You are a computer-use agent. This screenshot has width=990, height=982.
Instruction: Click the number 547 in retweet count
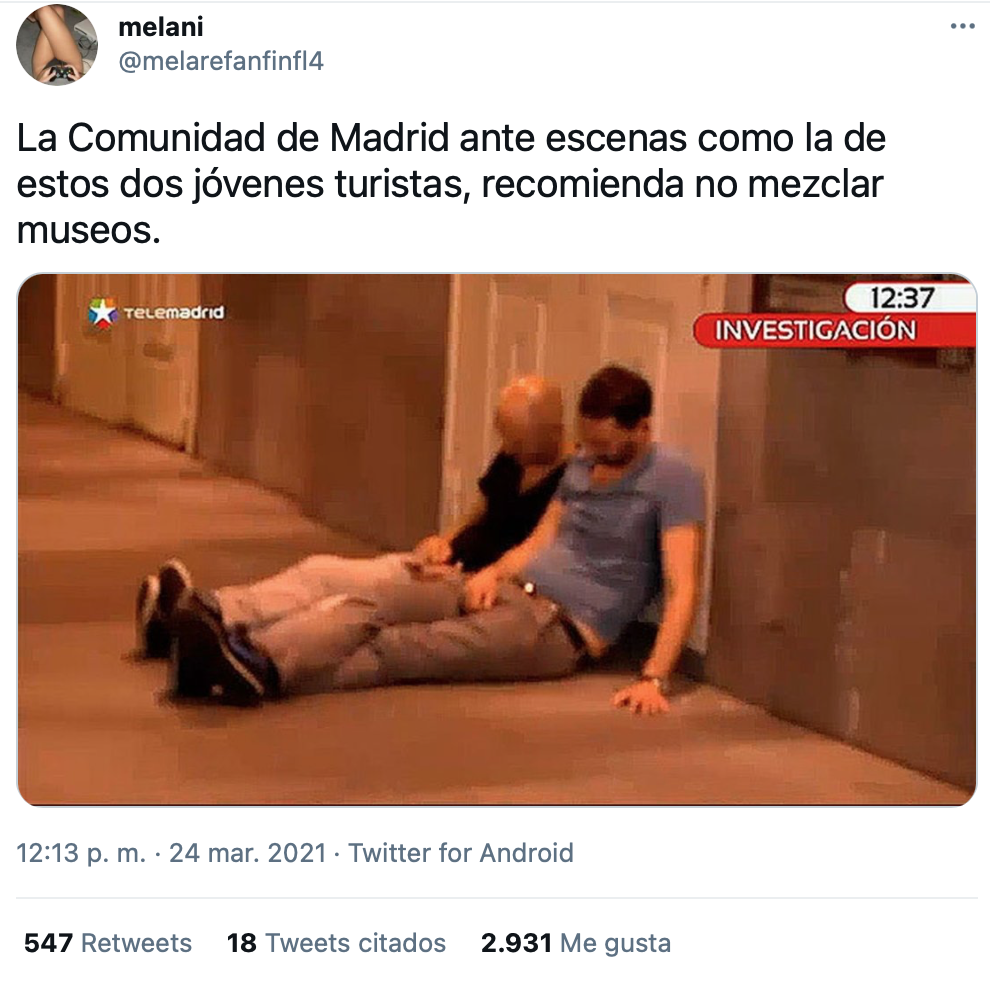[x=49, y=943]
